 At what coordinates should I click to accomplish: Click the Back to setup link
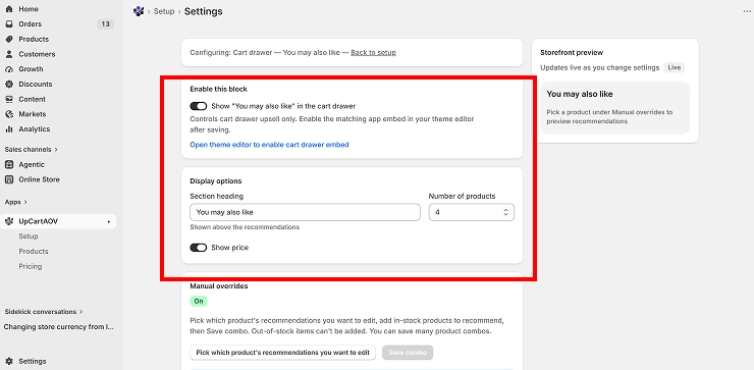tap(373, 52)
